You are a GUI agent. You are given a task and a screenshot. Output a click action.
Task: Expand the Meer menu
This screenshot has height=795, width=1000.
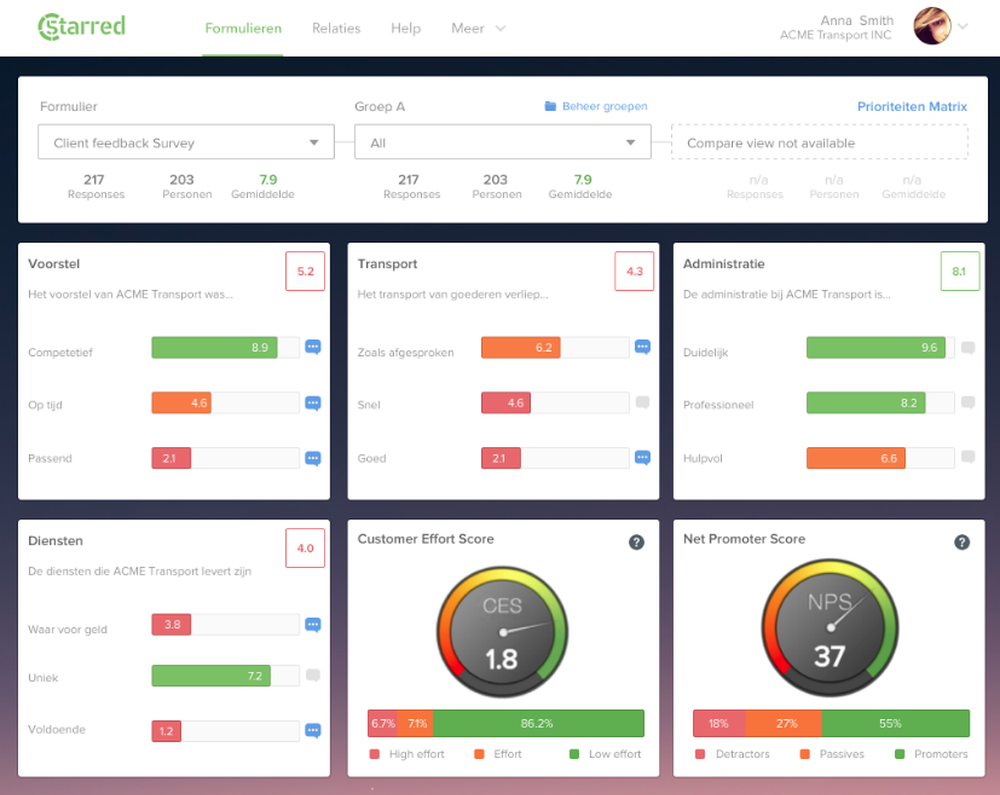(478, 29)
